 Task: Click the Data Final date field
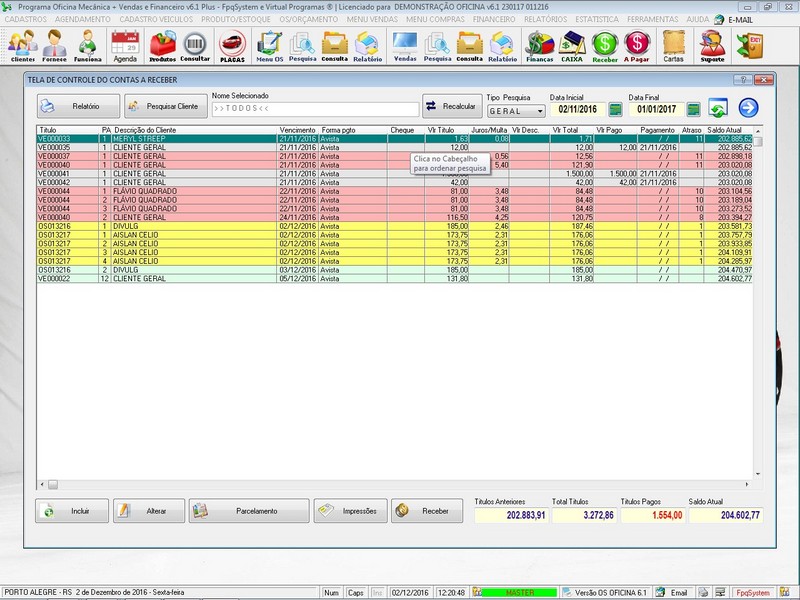coord(656,109)
